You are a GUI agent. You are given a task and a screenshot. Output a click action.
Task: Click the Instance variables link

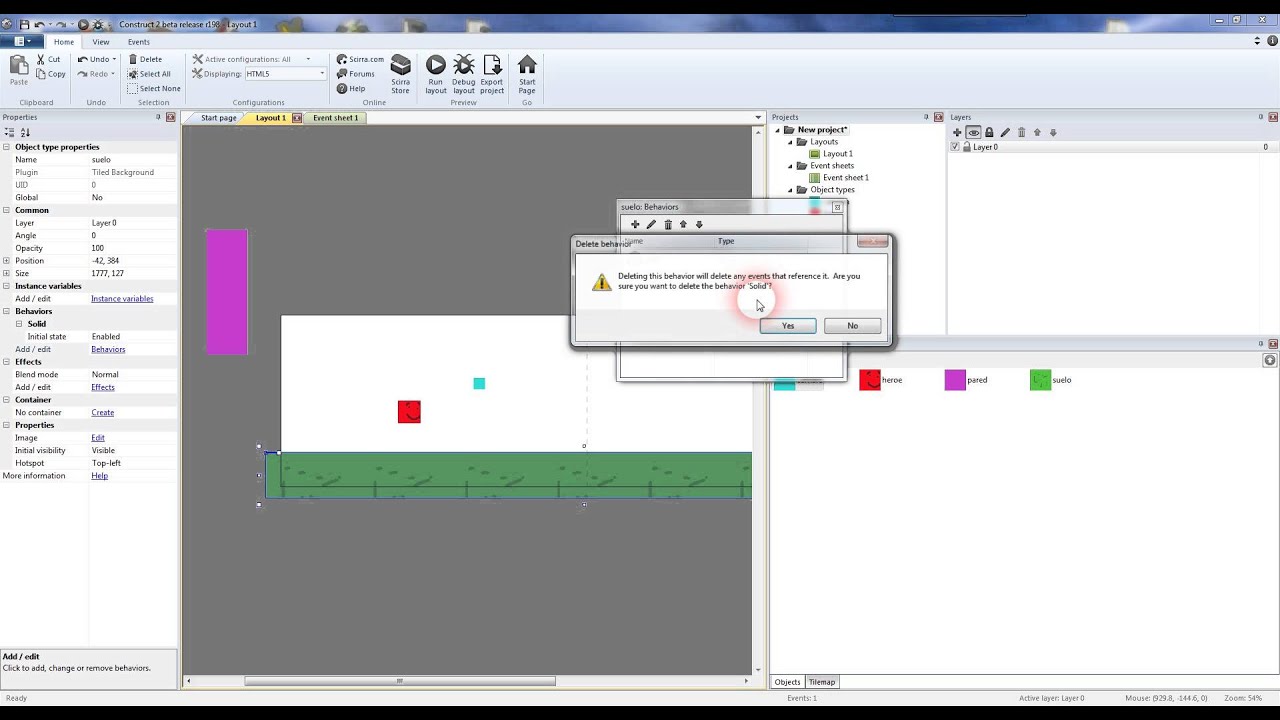tap(122, 299)
